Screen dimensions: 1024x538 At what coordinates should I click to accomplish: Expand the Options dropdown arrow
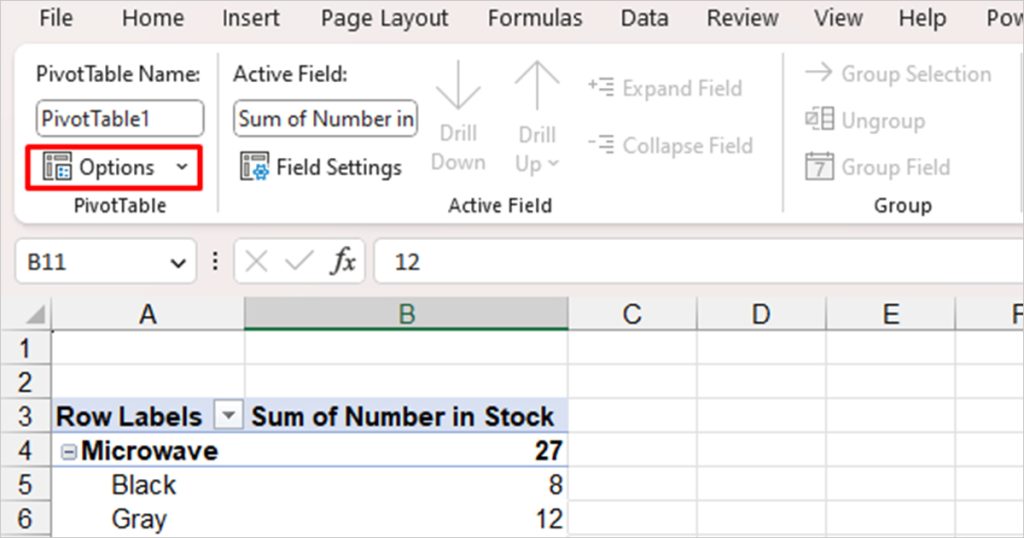(x=182, y=167)
